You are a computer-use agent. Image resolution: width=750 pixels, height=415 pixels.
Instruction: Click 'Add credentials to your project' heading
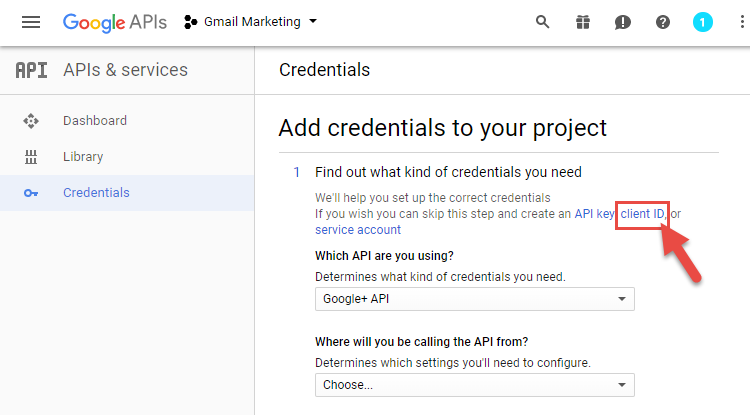pyautogui.click(x=442, y=128)
